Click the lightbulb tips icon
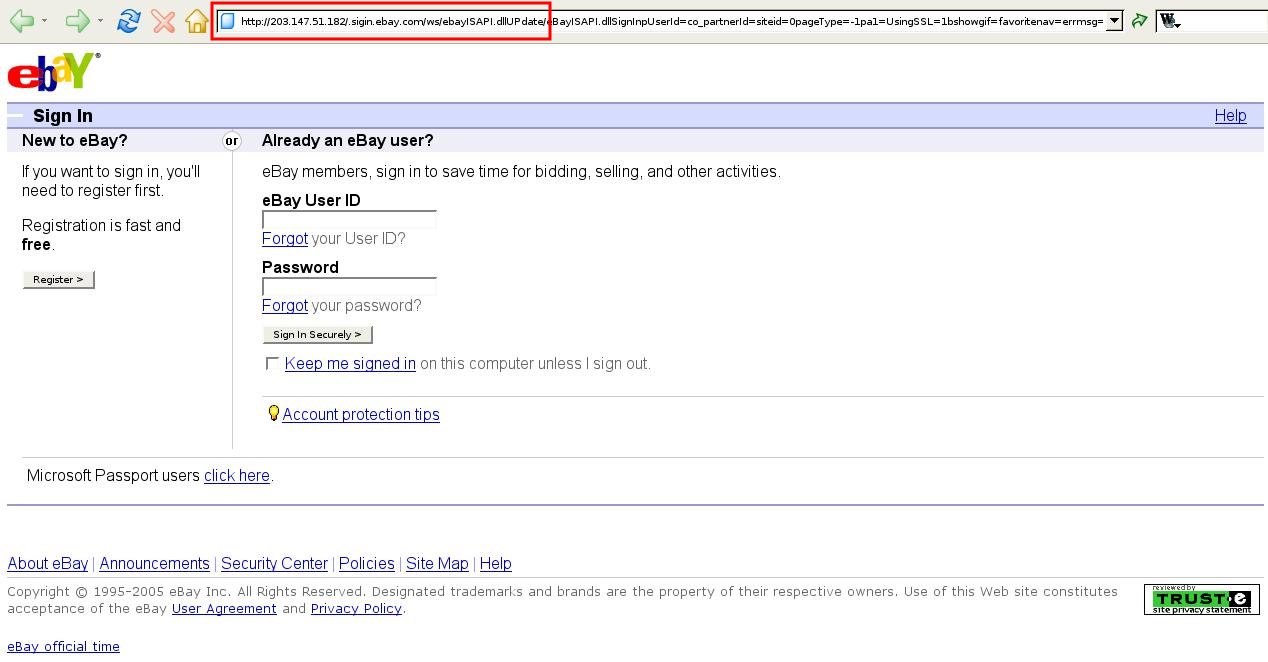Screen dimensions: 1268x662 coord(273,413)
